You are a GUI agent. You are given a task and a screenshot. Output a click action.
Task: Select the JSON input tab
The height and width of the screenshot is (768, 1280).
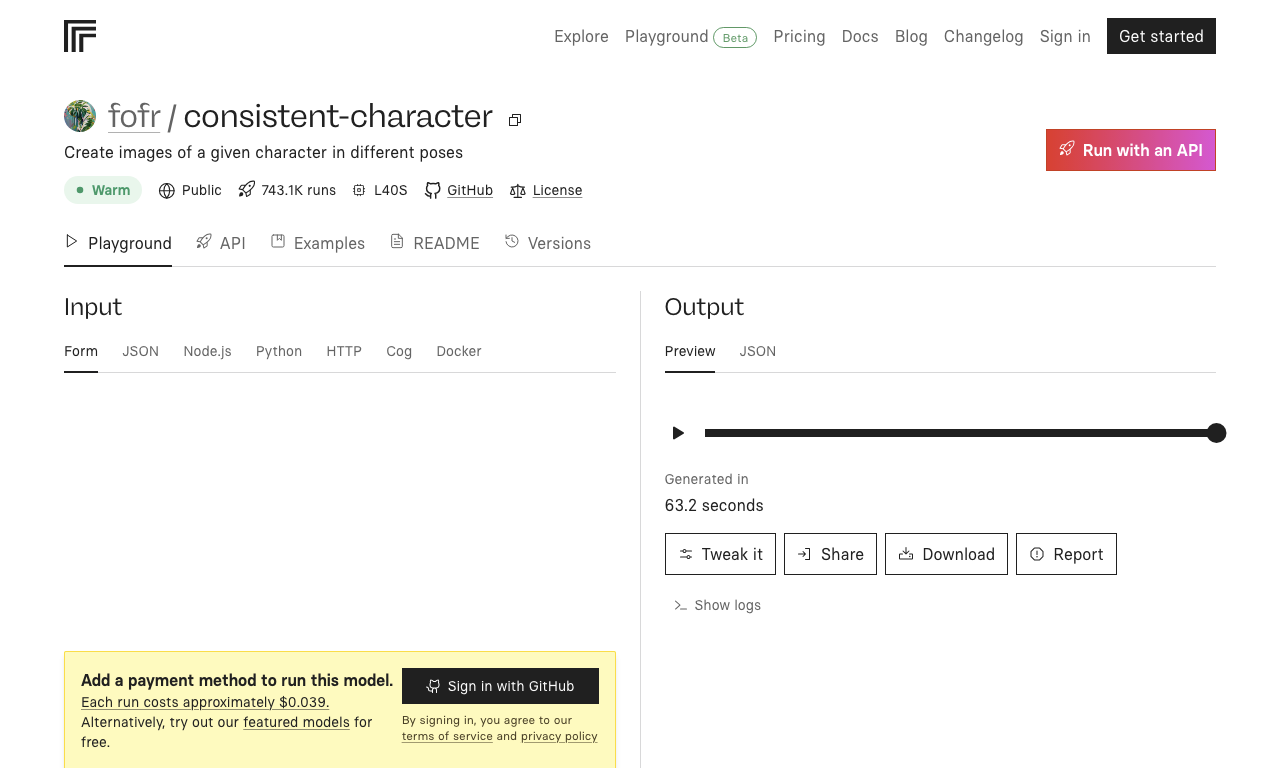141,351
